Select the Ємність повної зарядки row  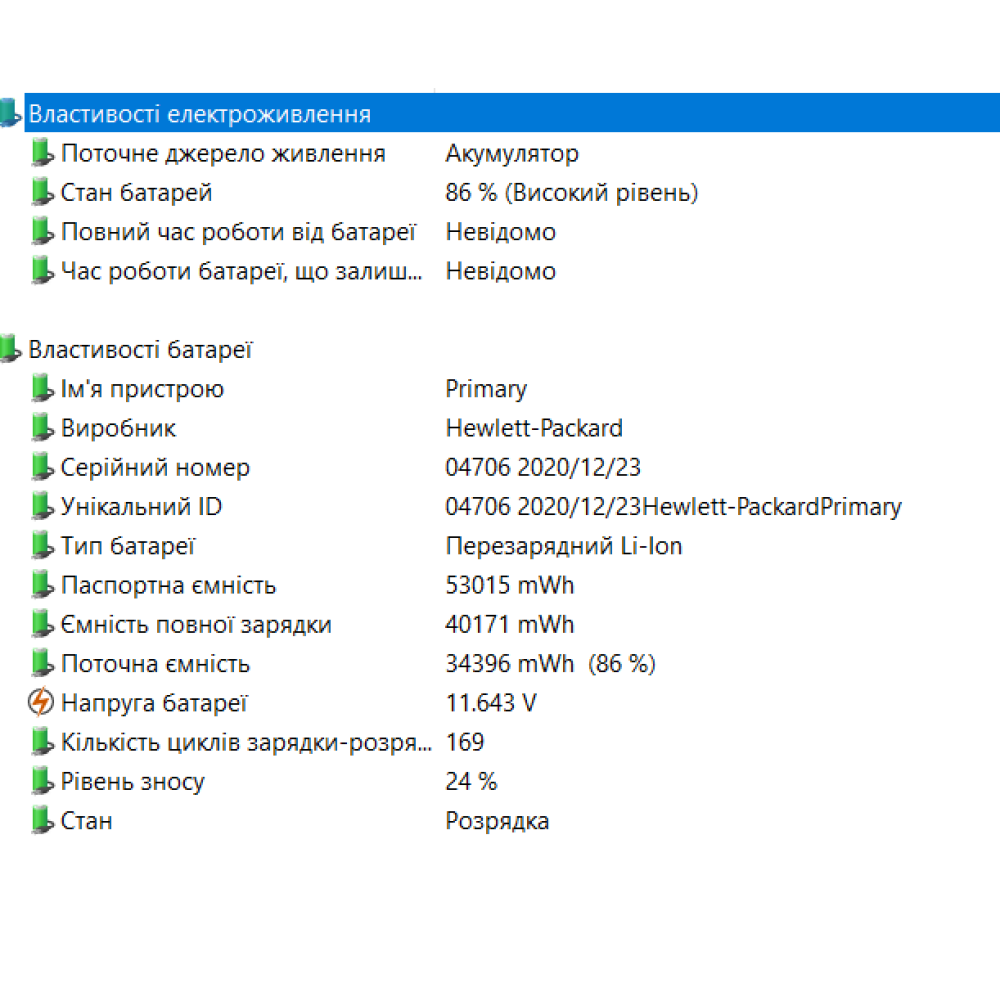[x=196, y=625]
